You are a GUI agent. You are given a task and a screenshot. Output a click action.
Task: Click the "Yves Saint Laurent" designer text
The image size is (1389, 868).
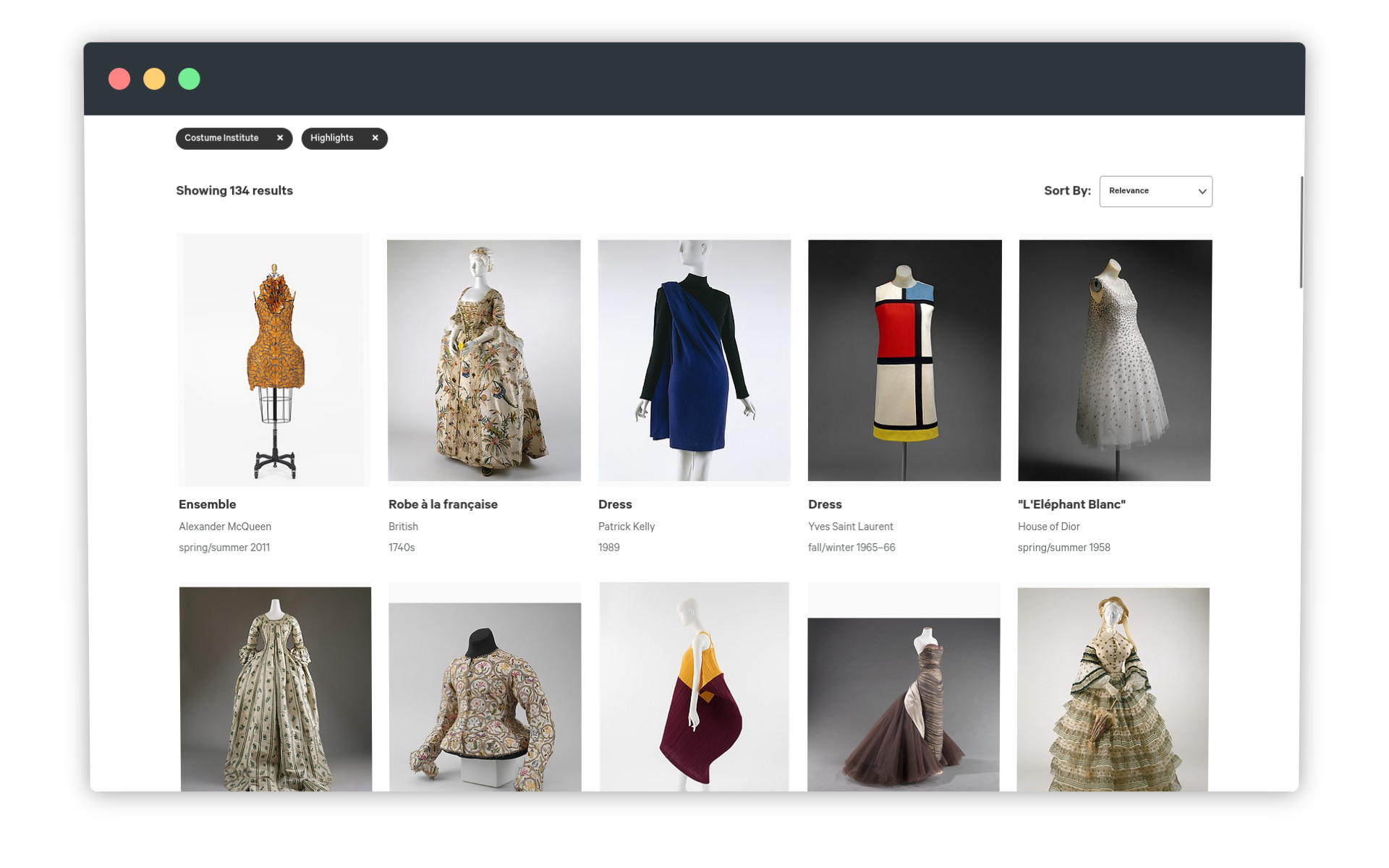pos(851,527)
